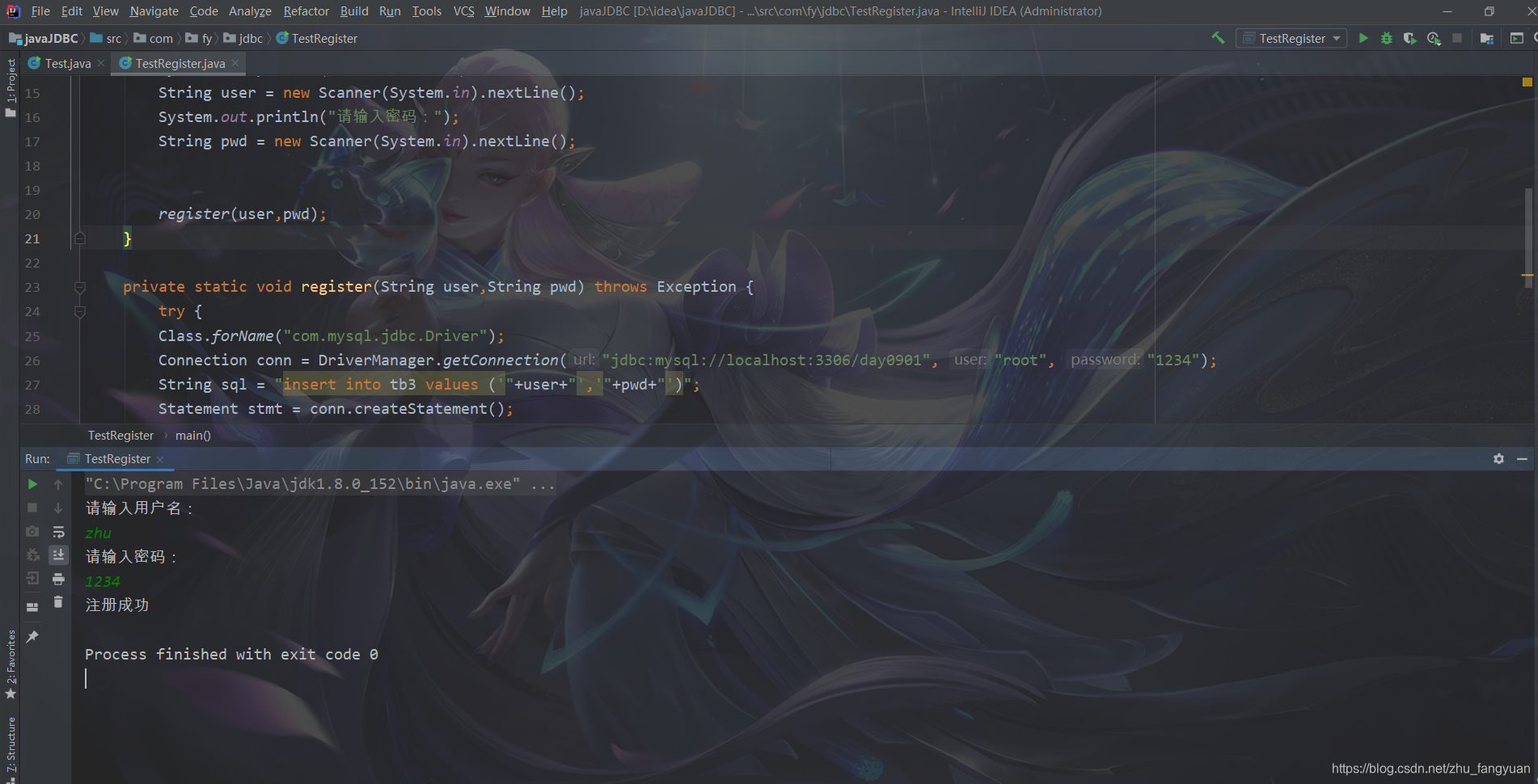Click line number 21 in the gutter
The height and width of the screenshot is (784, 1538).
32,238
